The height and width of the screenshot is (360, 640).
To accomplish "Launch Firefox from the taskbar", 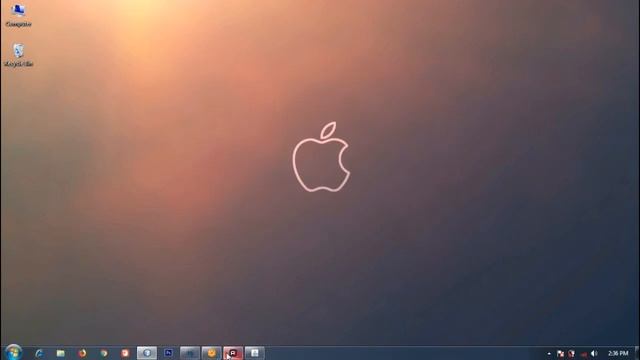I will tap(82, 353).
